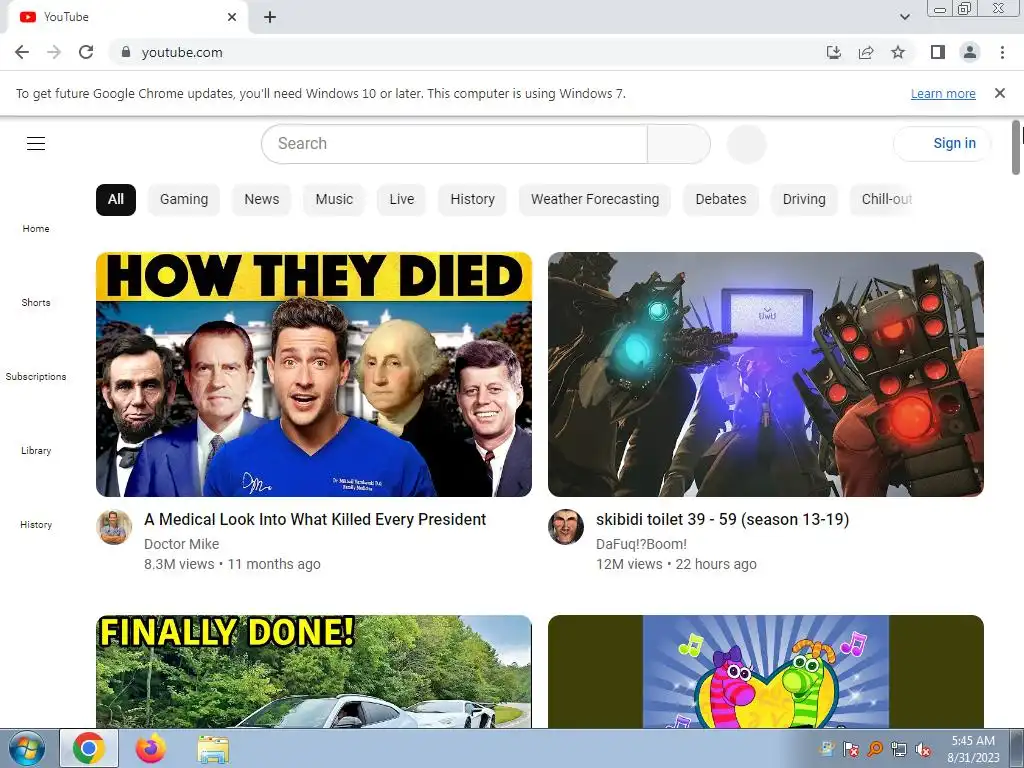Toggle the Chrome side panel icon
1024x768 pixels.
click(938, 52)
